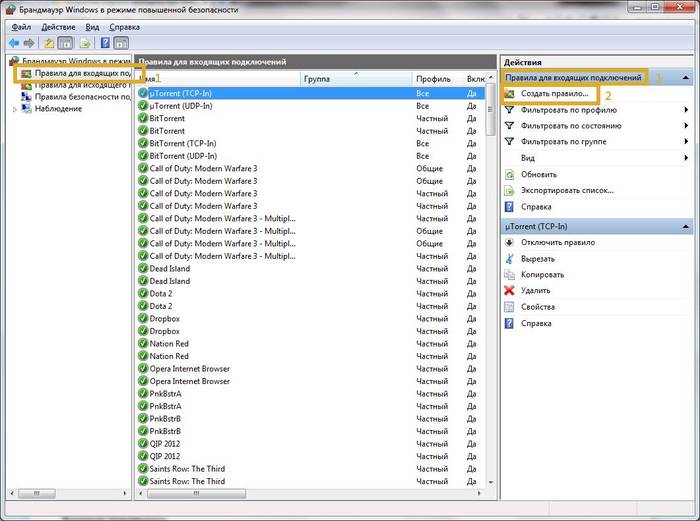Viewport: 700px width, 521px height.
Task: Click the rules list vertical scrollbar
Action: click(x=489, y=300)
